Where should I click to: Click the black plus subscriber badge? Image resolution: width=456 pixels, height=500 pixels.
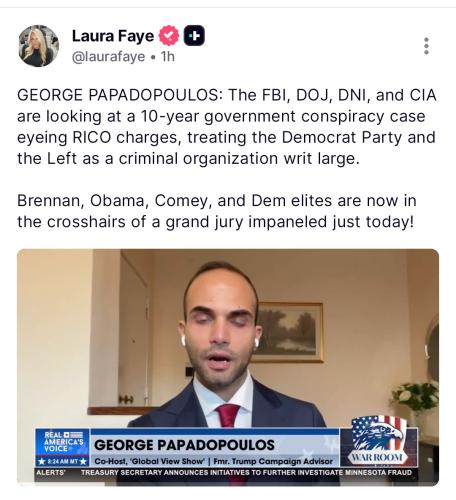(194, 35)
